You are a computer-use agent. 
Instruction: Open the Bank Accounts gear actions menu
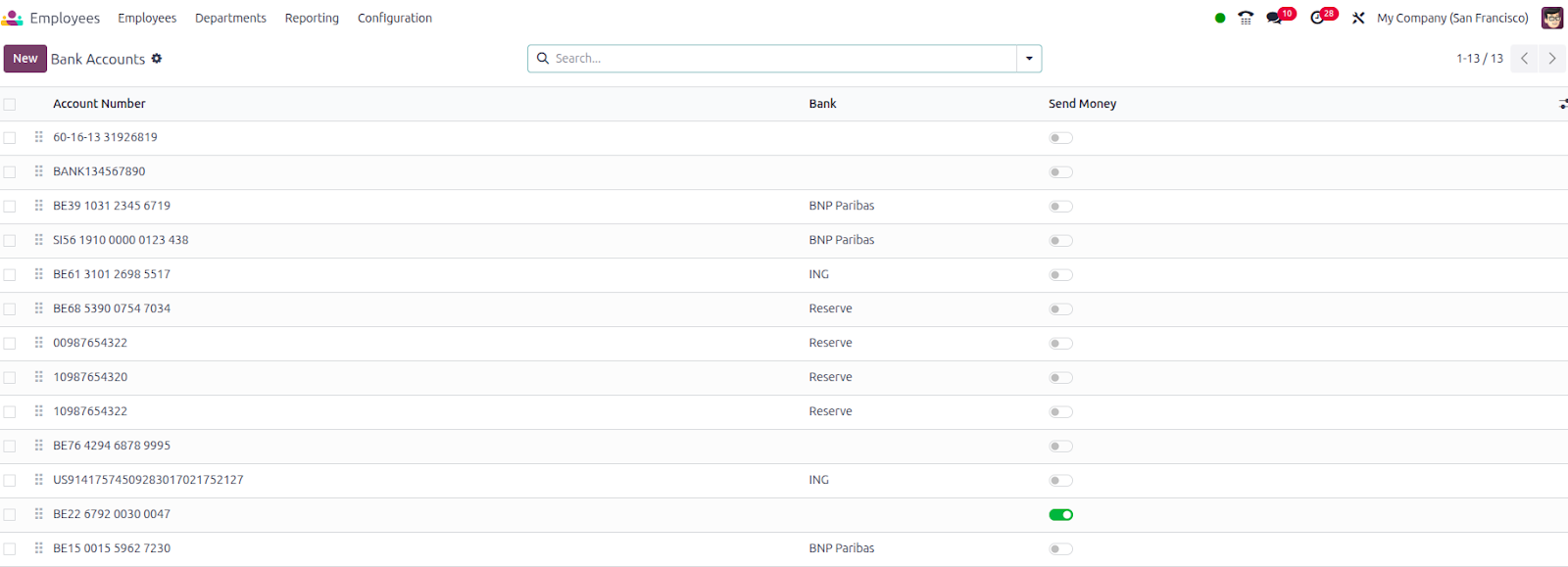point(157,59)
